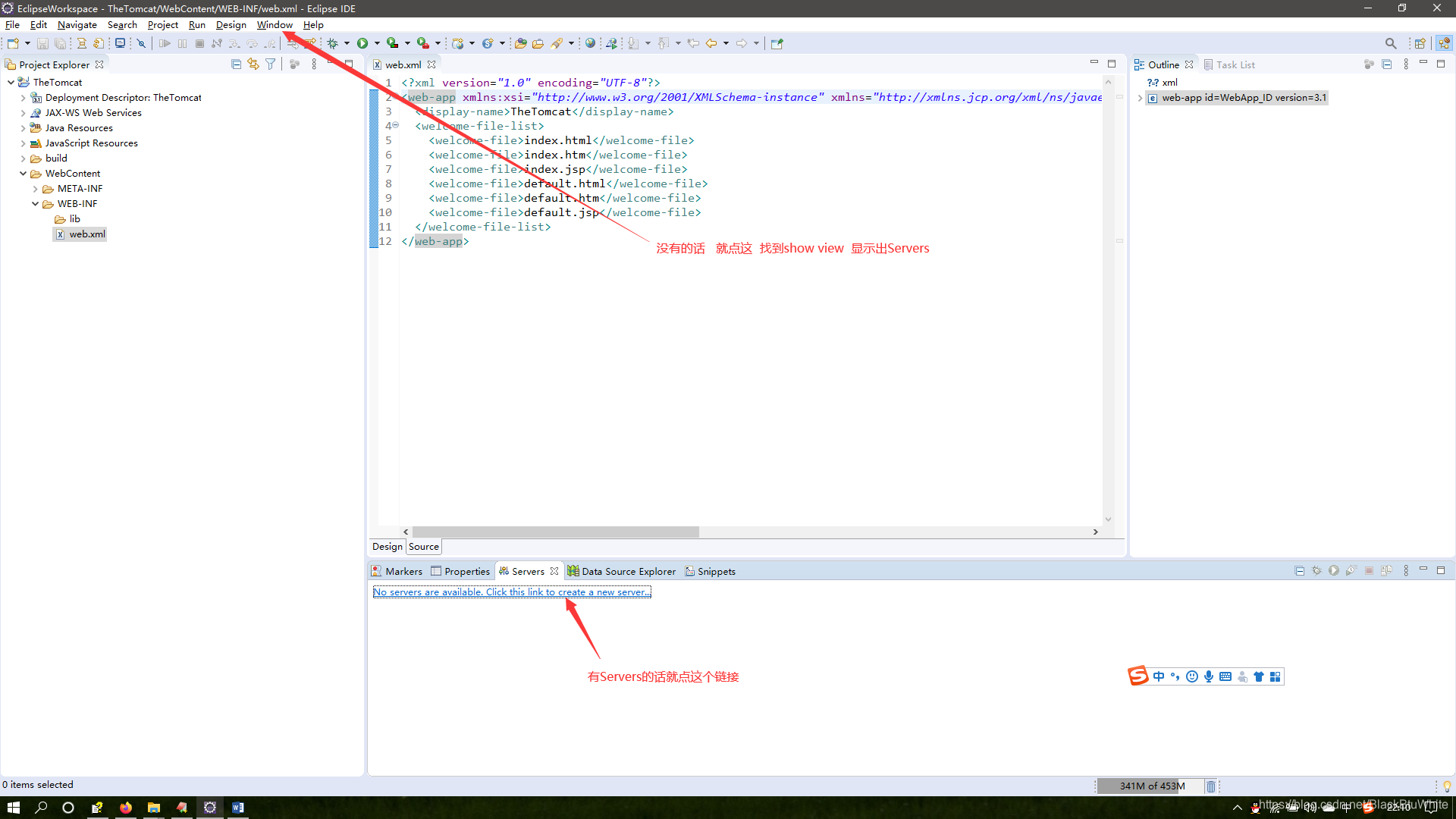
Task: Start server in debug mode icon
Action: [1316, 571]
